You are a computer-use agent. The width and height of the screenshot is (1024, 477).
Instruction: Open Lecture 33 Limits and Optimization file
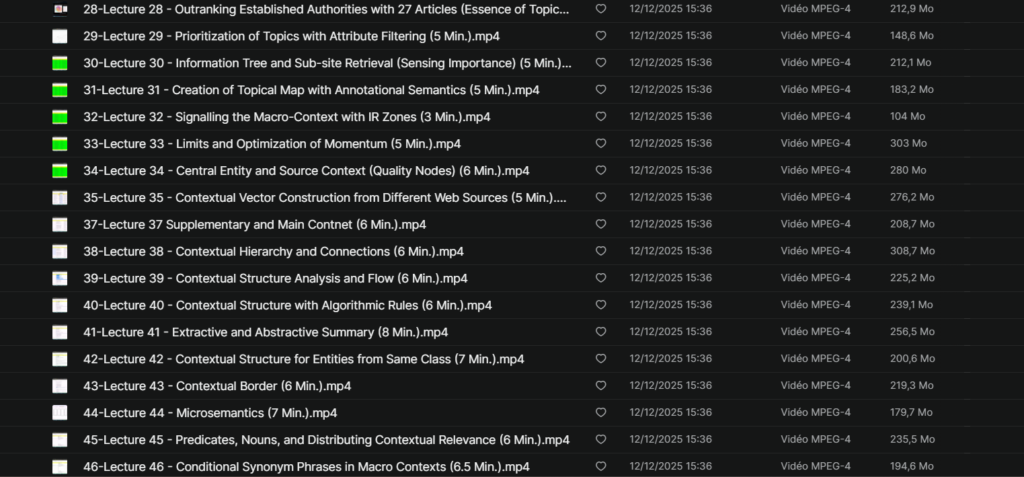[x=272, y=144]
